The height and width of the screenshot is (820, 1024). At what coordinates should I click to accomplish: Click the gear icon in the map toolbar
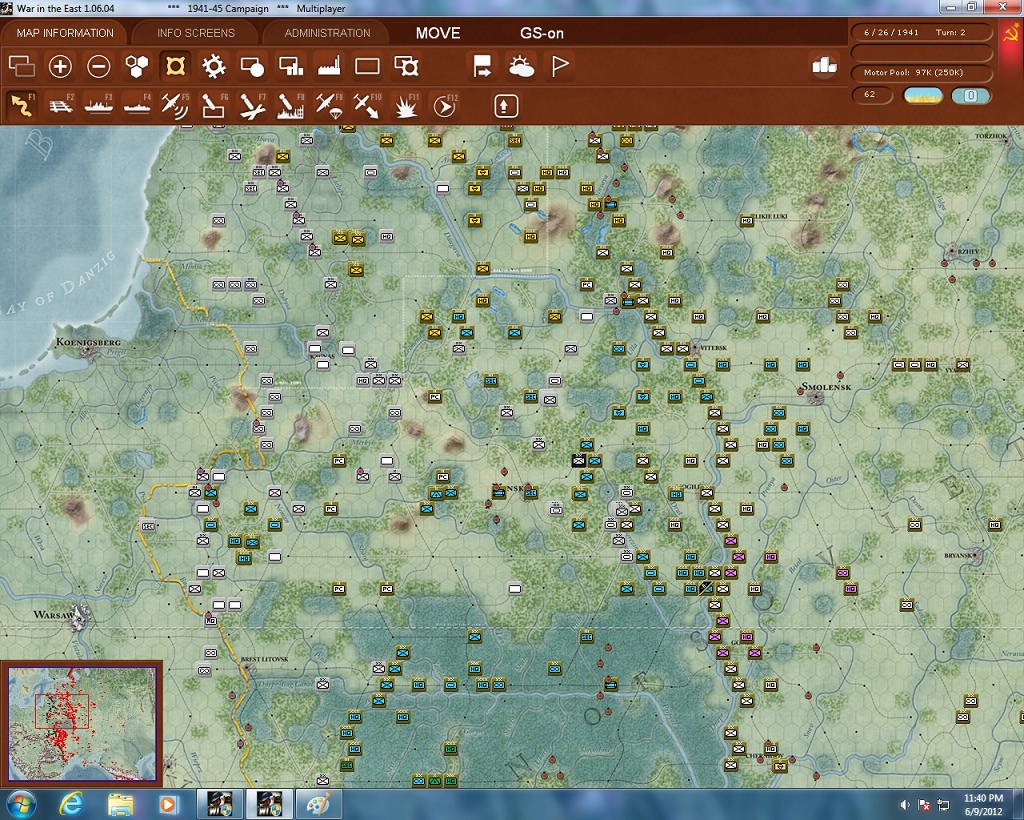[x=214, y=66]
